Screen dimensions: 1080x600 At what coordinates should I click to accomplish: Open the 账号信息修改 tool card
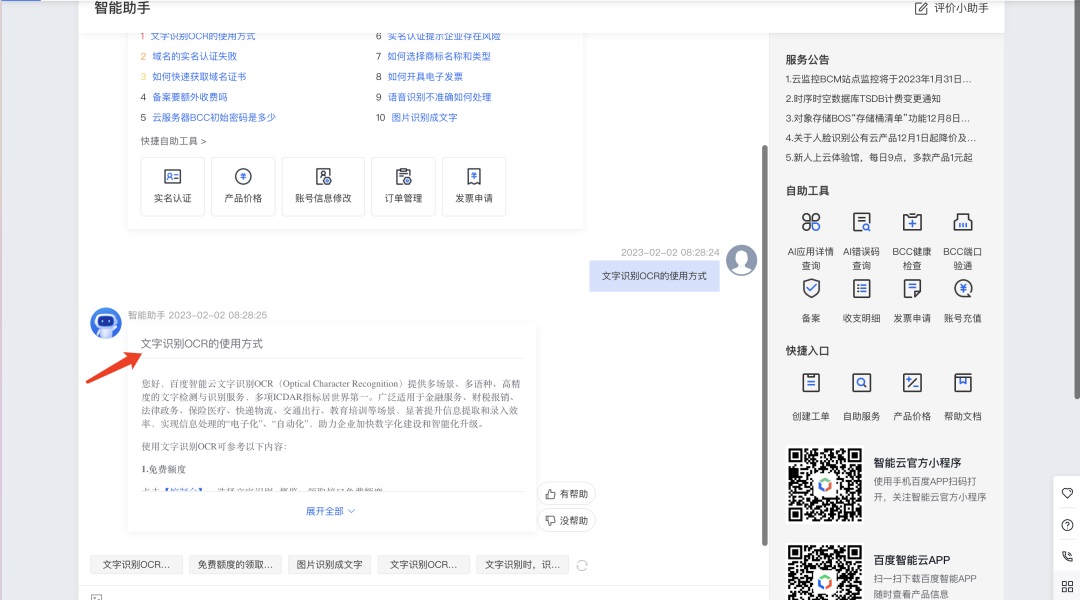pos(323,187)
